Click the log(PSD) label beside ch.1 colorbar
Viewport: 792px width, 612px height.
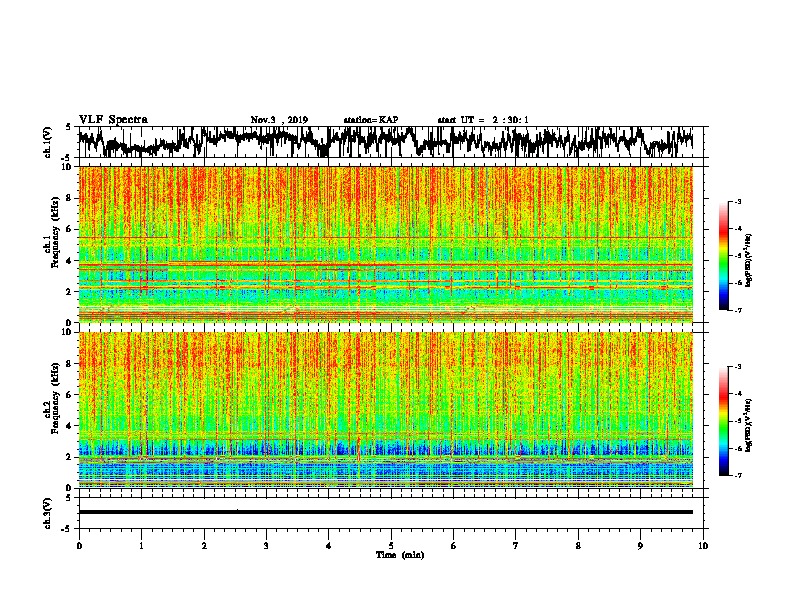pyautogui.click(x=748, y=260)
